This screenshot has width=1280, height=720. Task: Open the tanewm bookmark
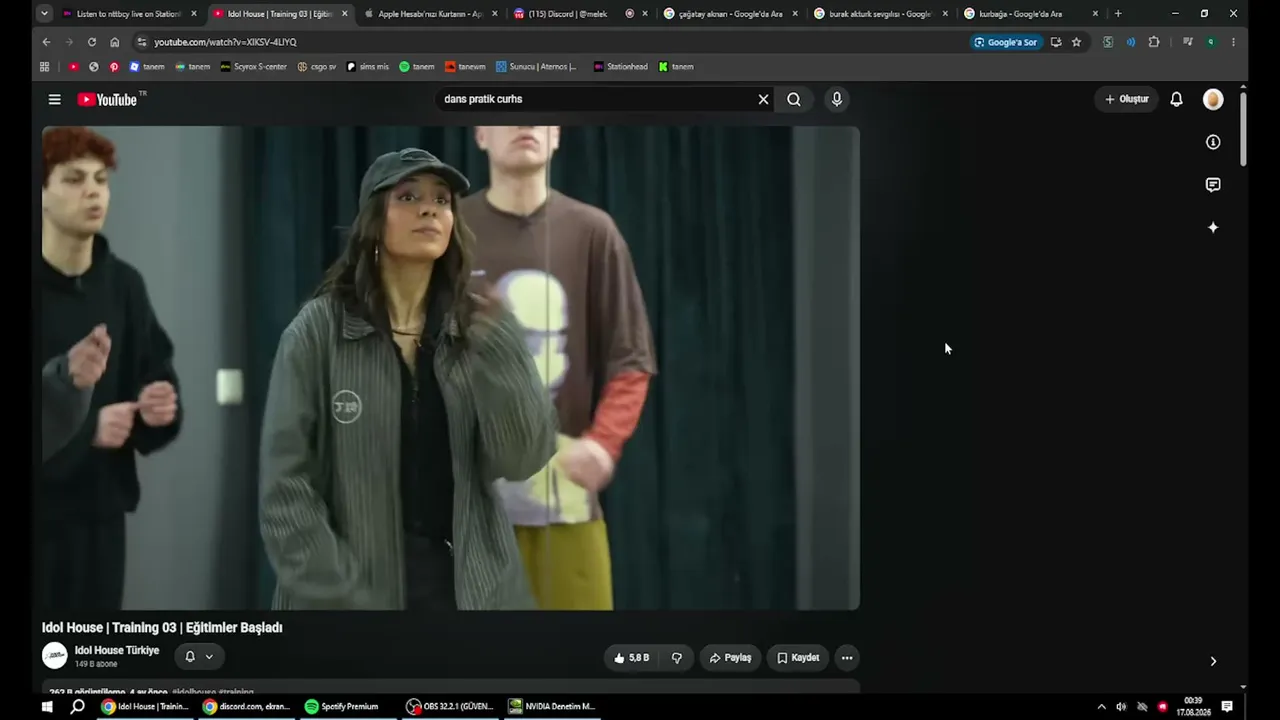pos(465,67)
